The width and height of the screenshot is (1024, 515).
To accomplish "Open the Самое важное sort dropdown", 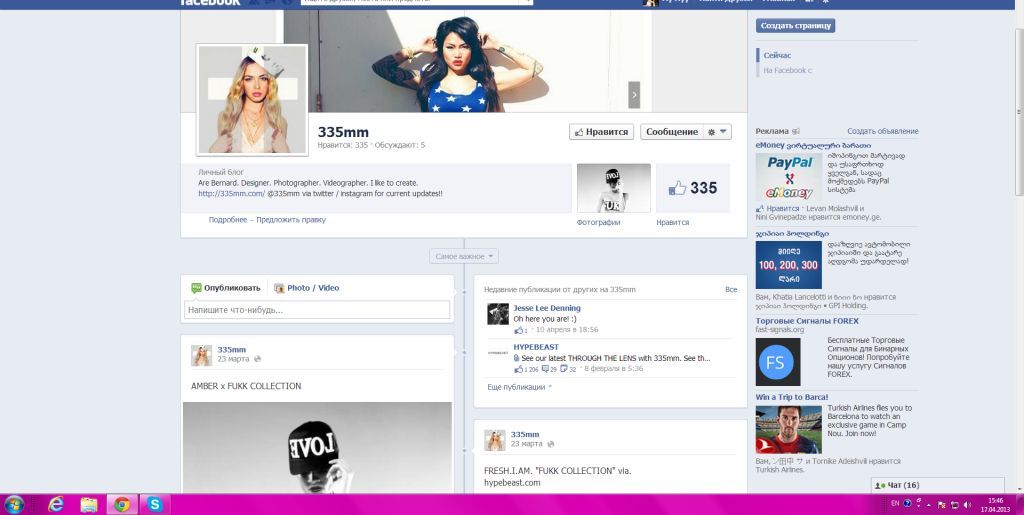I will [464, 257].
